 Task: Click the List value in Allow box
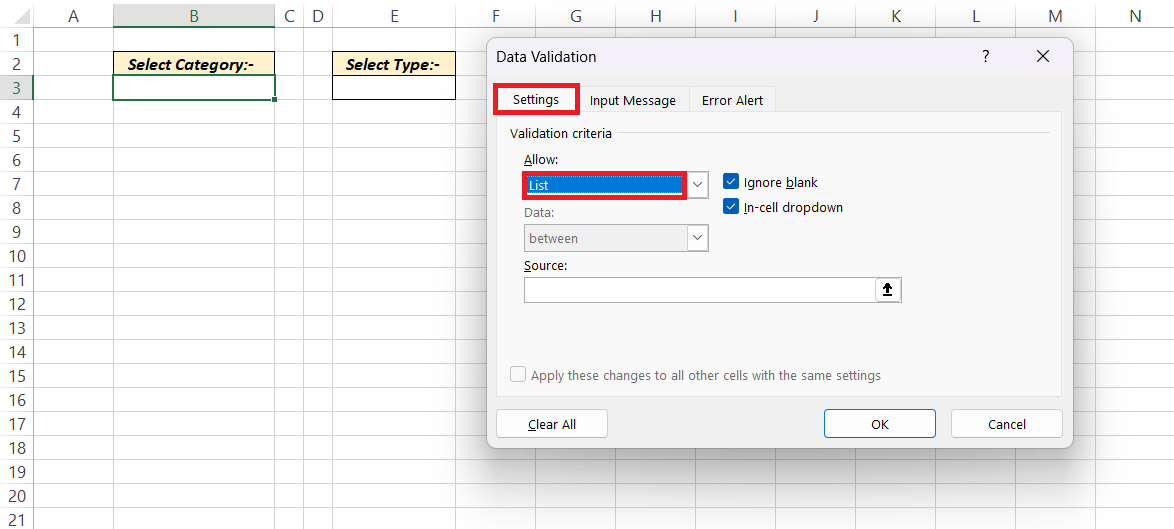(x=604, y=184)
